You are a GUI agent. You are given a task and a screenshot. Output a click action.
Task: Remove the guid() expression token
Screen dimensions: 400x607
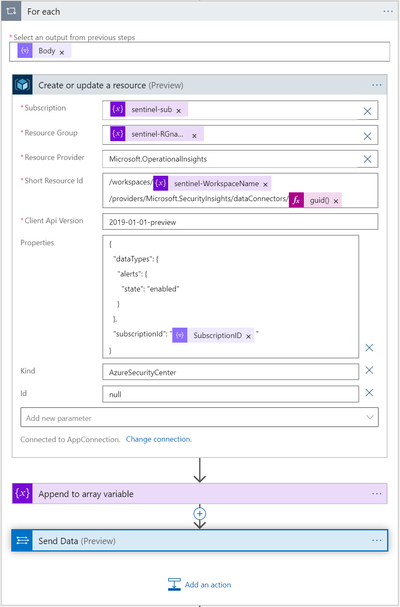(x=336, y=201)
